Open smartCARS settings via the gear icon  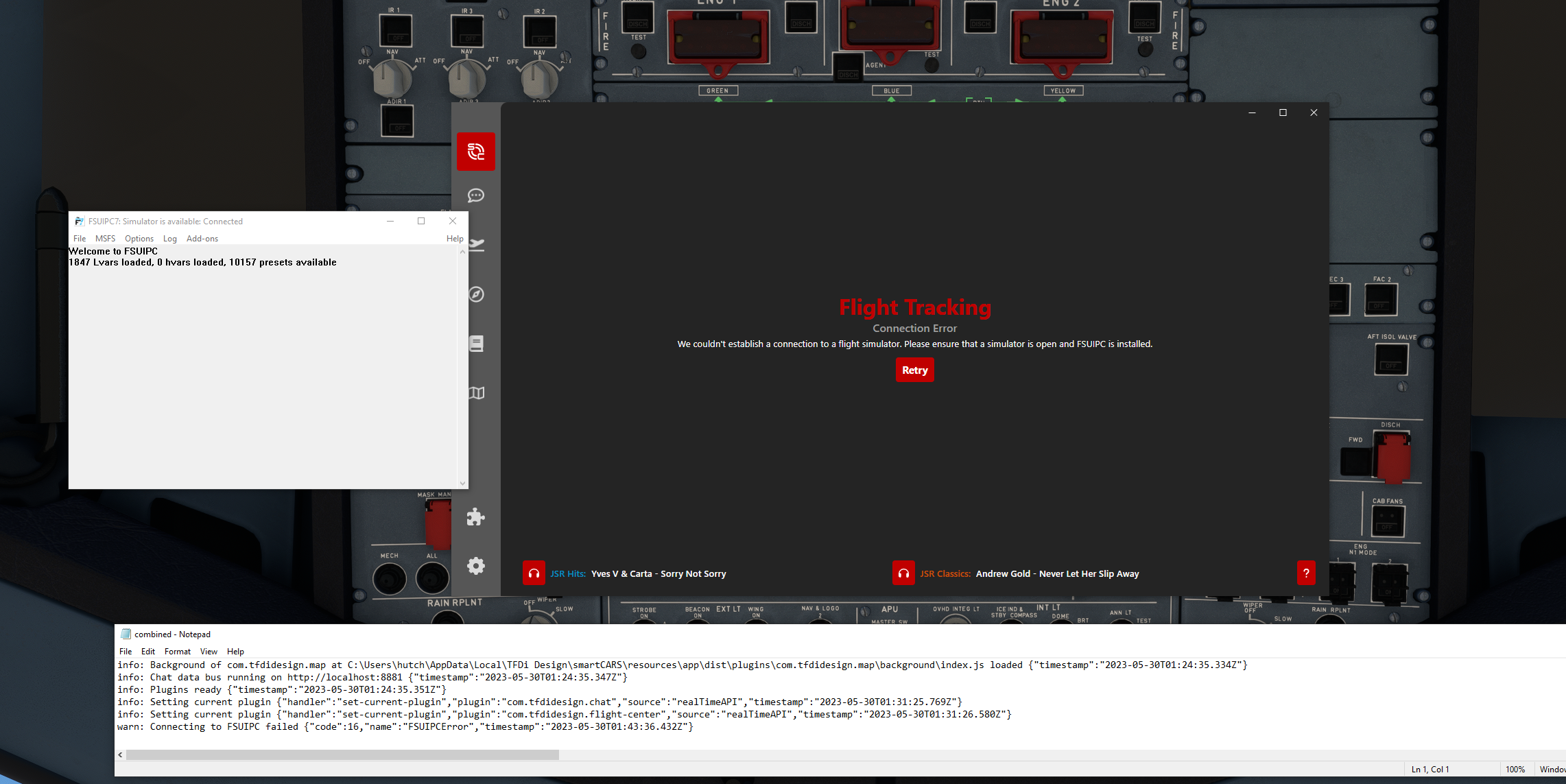click(x=475, y=566)
